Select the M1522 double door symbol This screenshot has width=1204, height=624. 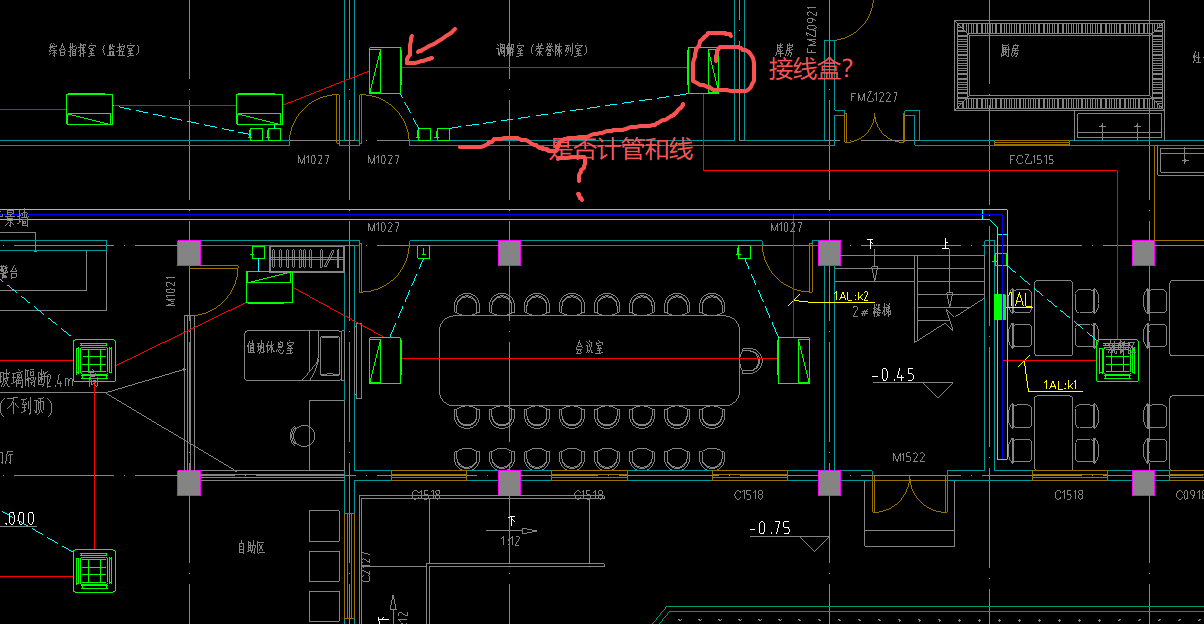coord(909,495)
